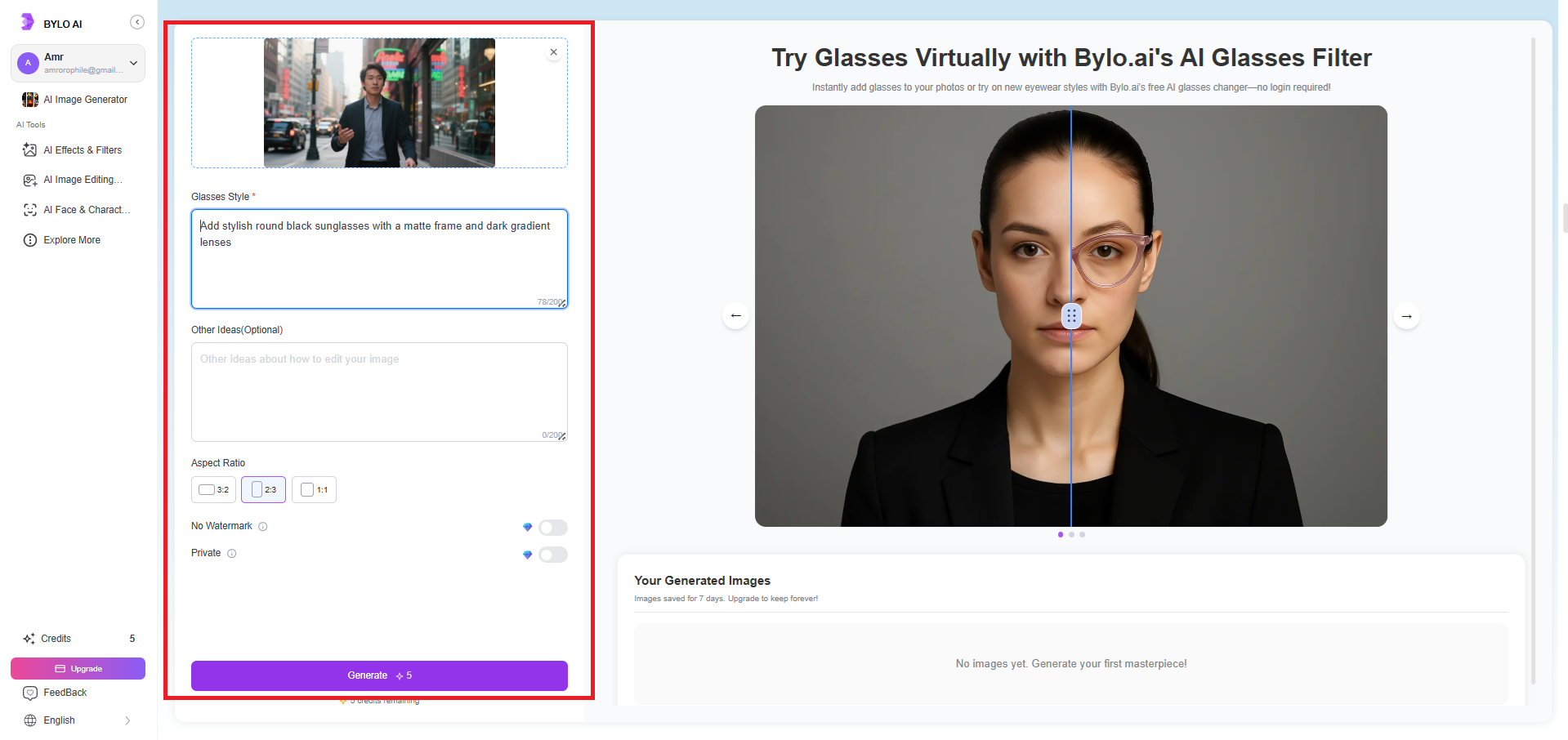Click the AI Effects & Filters sparkle icon
The image size is (1568, 740).
[30, 150]
